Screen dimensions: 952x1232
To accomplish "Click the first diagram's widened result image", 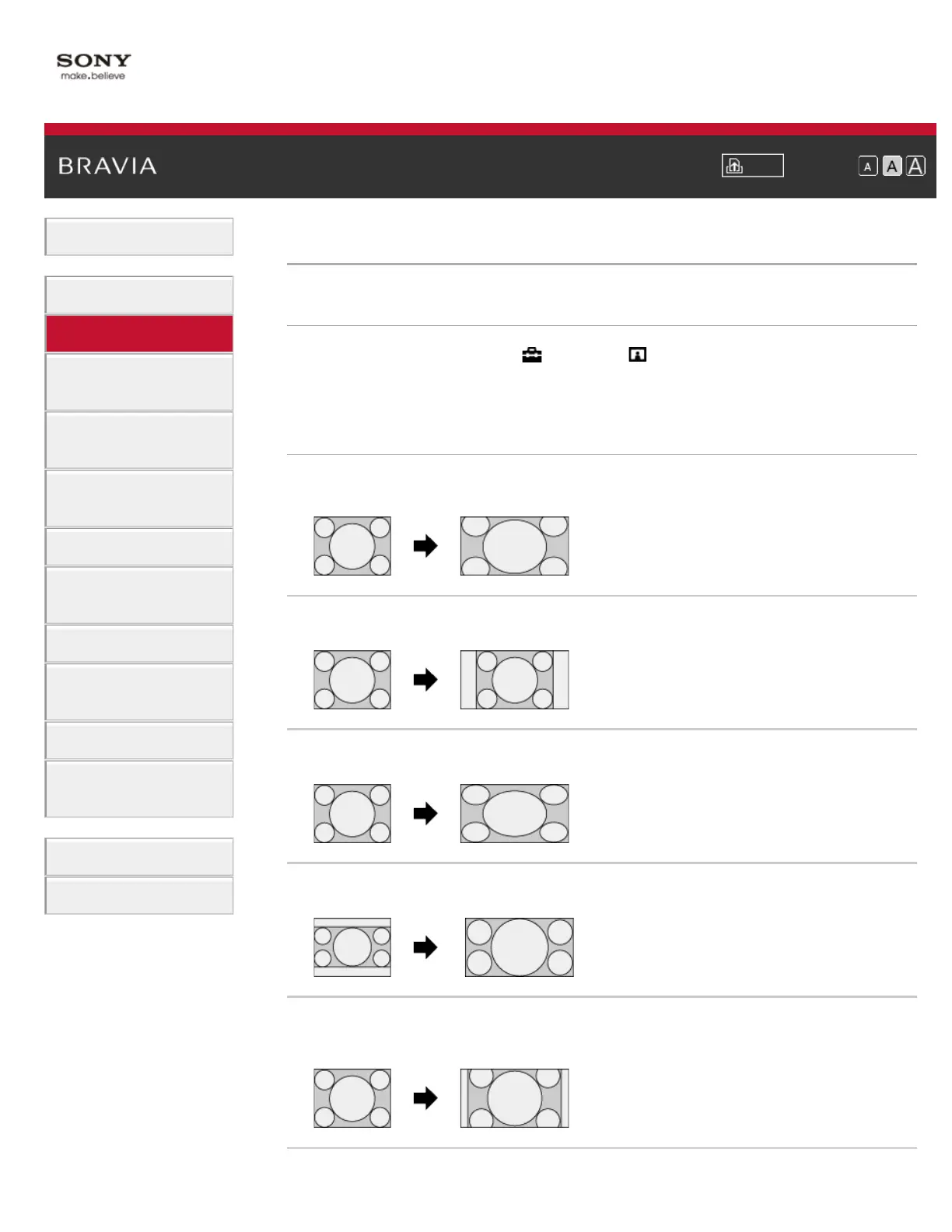I will pyautogui.click(x=515, y=546).
